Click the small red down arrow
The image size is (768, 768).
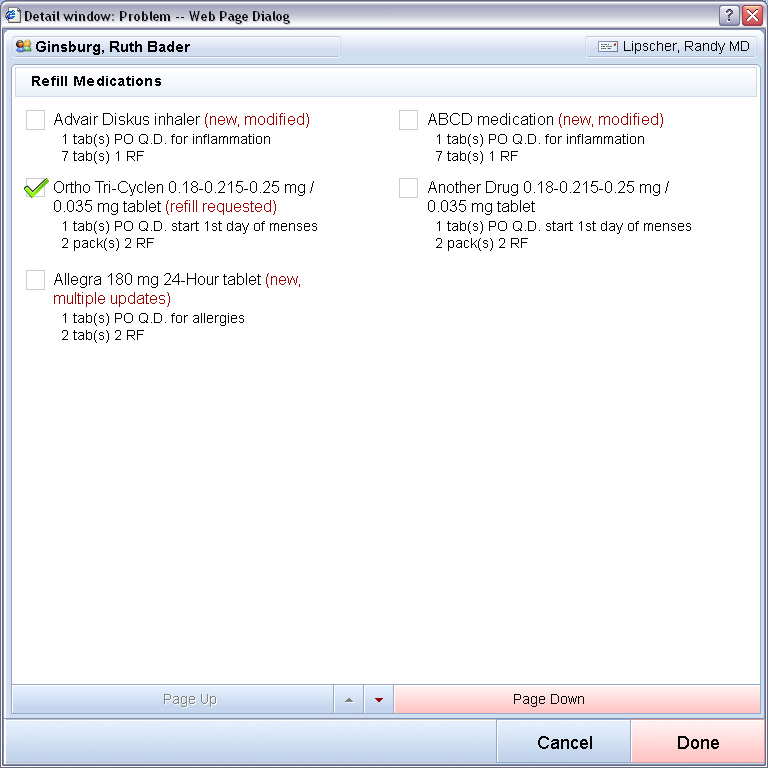[x=379, y=699]
